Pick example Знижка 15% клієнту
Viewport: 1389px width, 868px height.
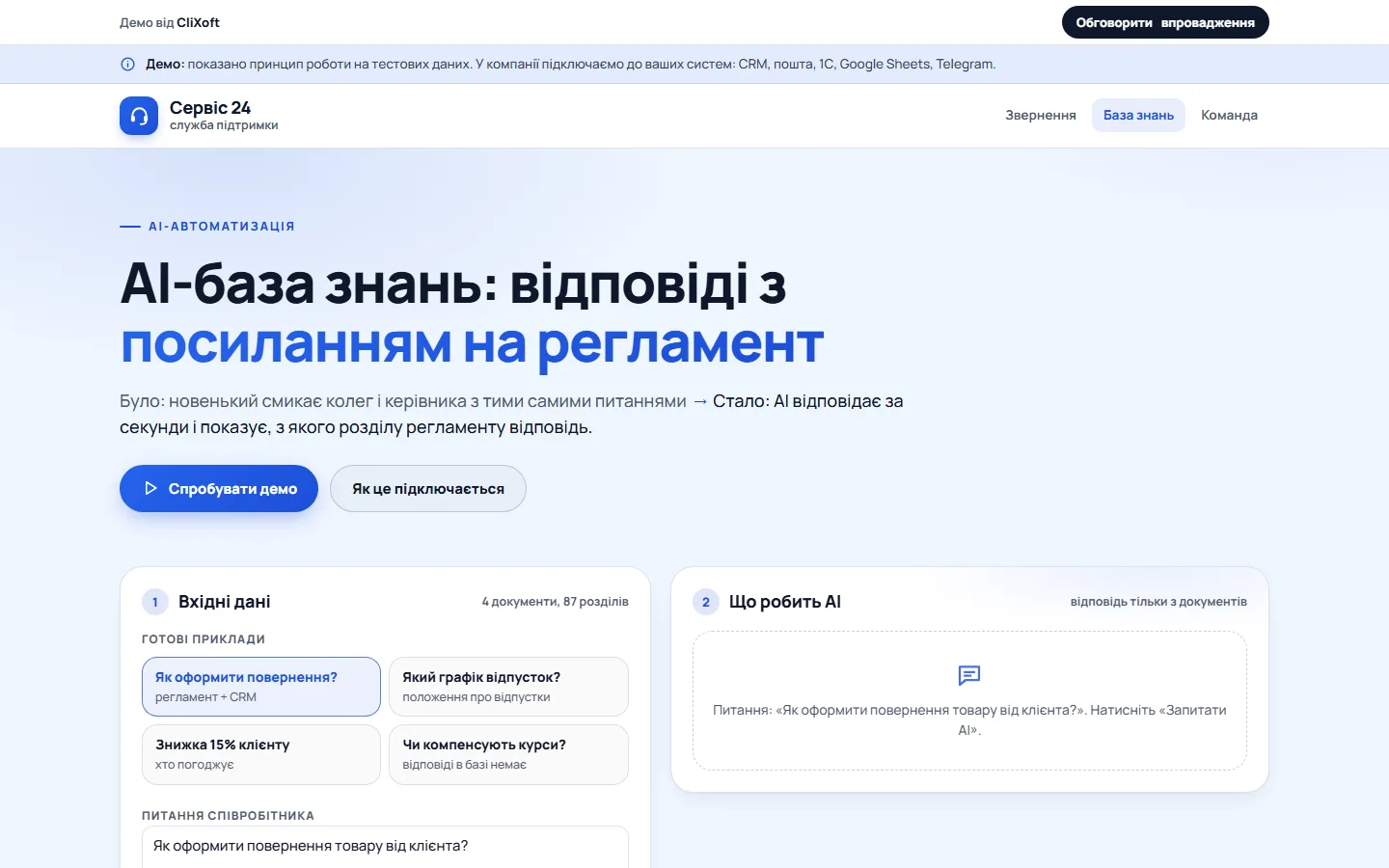261,754
